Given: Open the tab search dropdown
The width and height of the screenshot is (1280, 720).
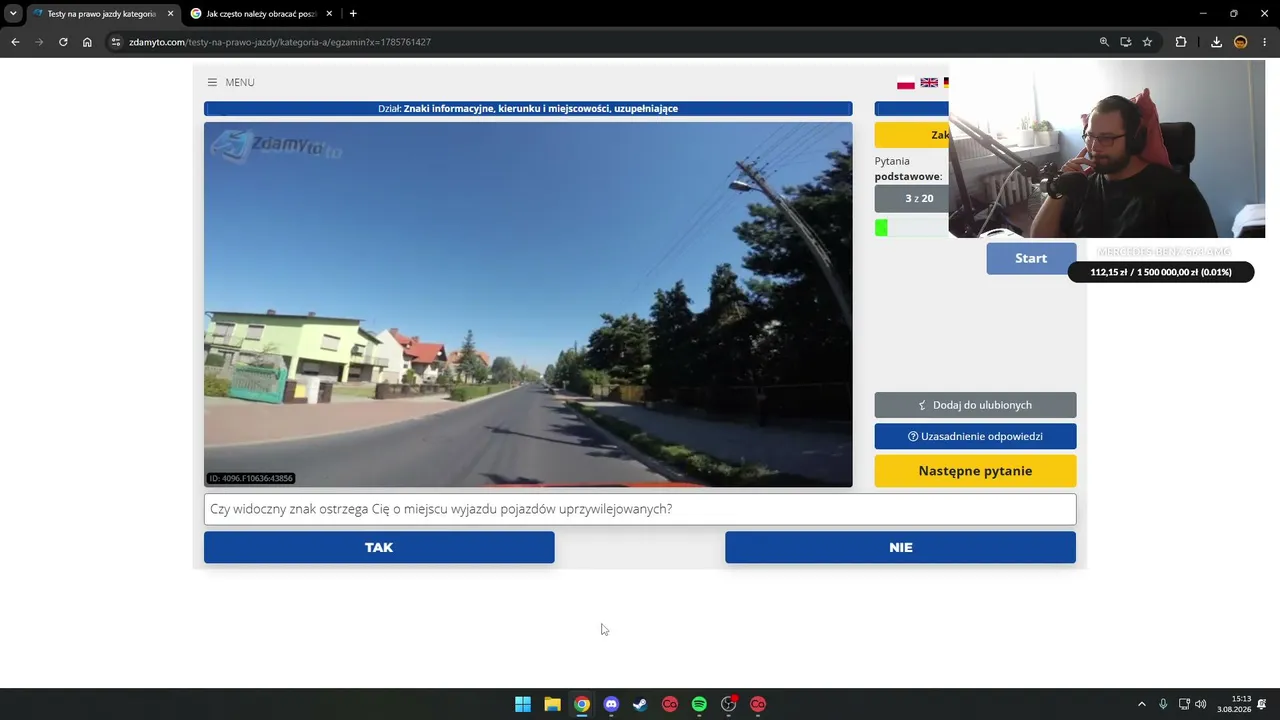Looking at the screenshot, I should coord(12,14).
